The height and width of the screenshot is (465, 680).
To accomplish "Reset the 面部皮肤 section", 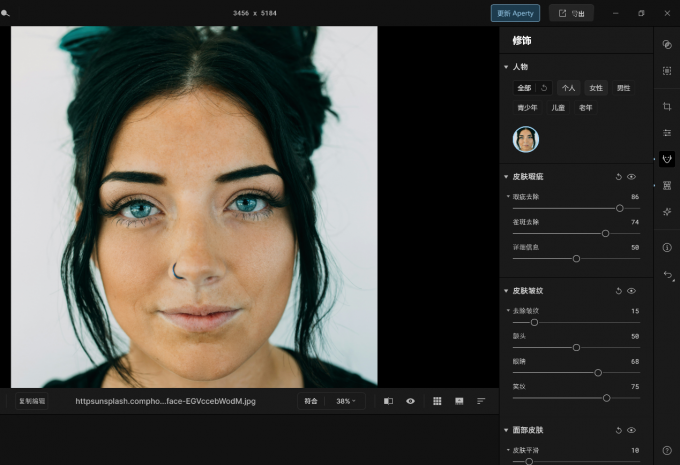I will [x=618, y=430].
